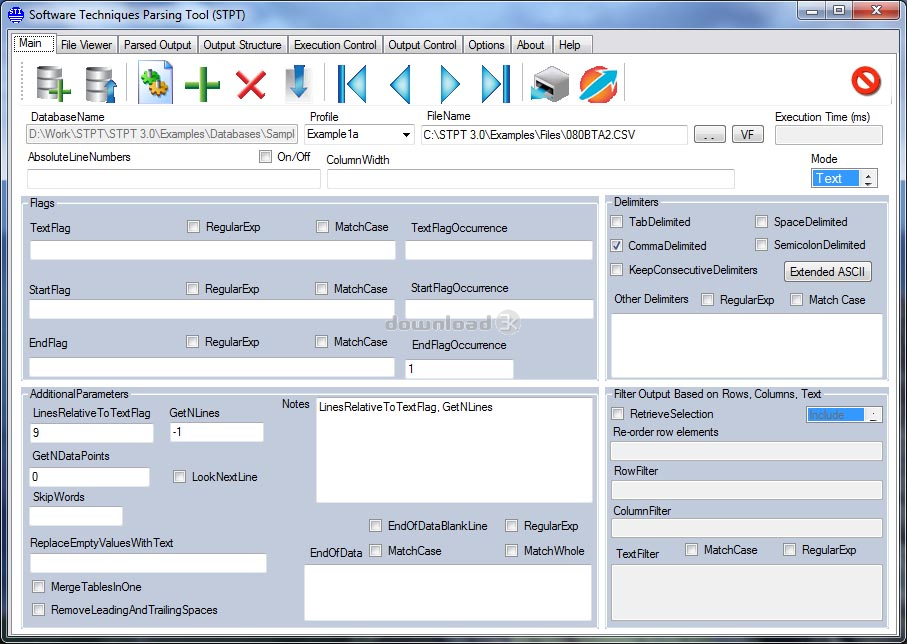
Task: Check TabDelimited option
Action: point(617,222)
